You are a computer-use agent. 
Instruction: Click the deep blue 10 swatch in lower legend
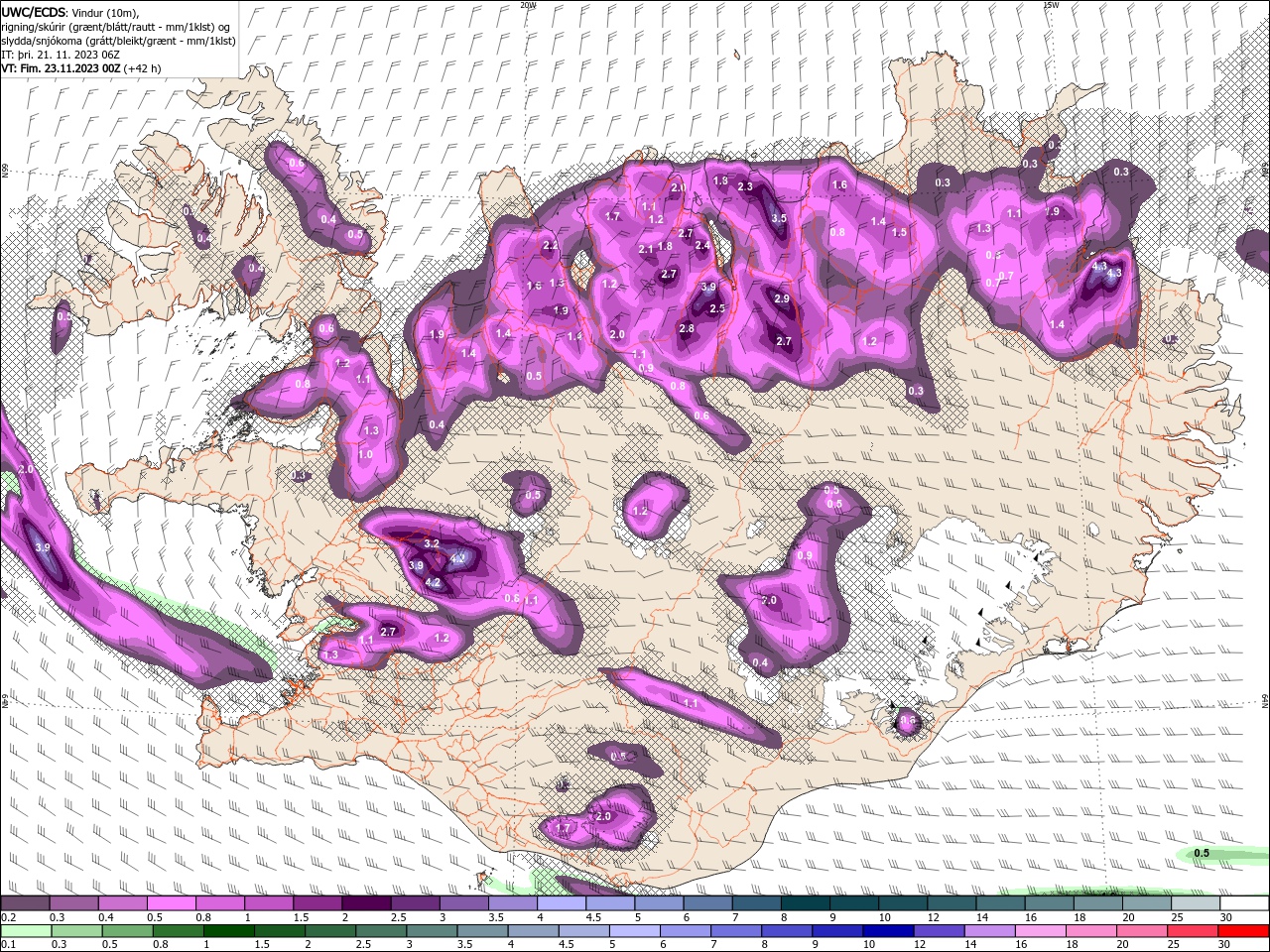pos(889,930)
